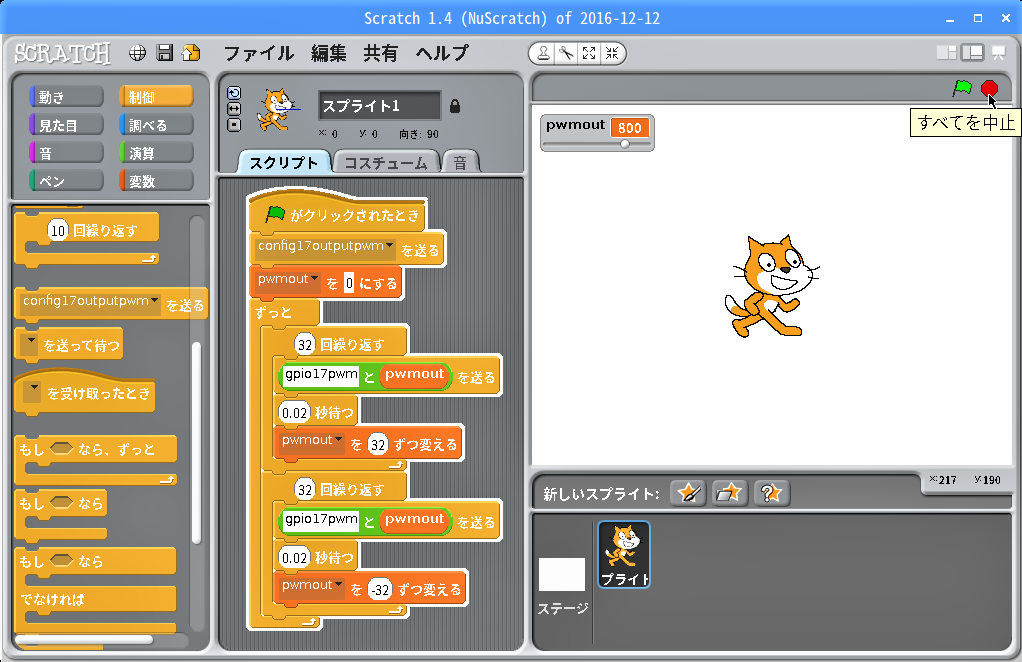Open the 音 block category
Screen dimensions: 1022x662
tap(66, 153)
